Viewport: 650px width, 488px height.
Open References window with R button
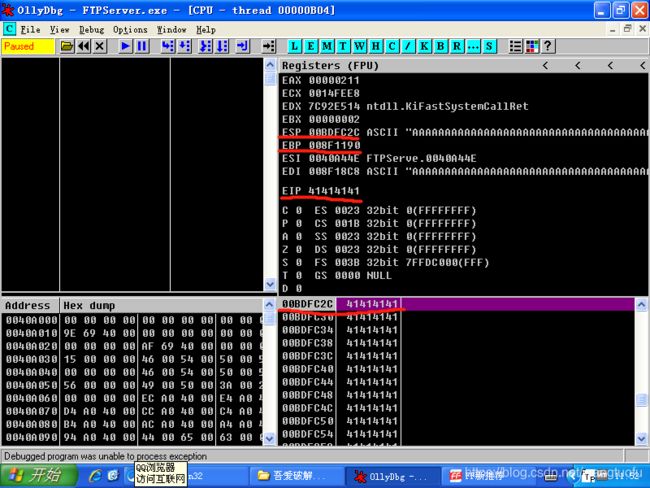tap(456, 46)
